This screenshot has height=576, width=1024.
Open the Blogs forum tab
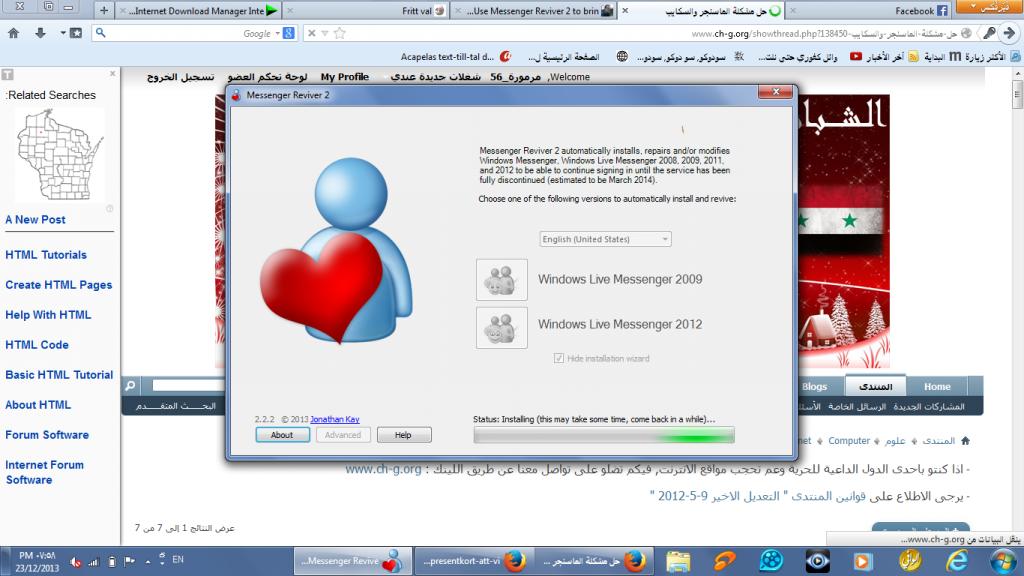(x=814, y=386)
